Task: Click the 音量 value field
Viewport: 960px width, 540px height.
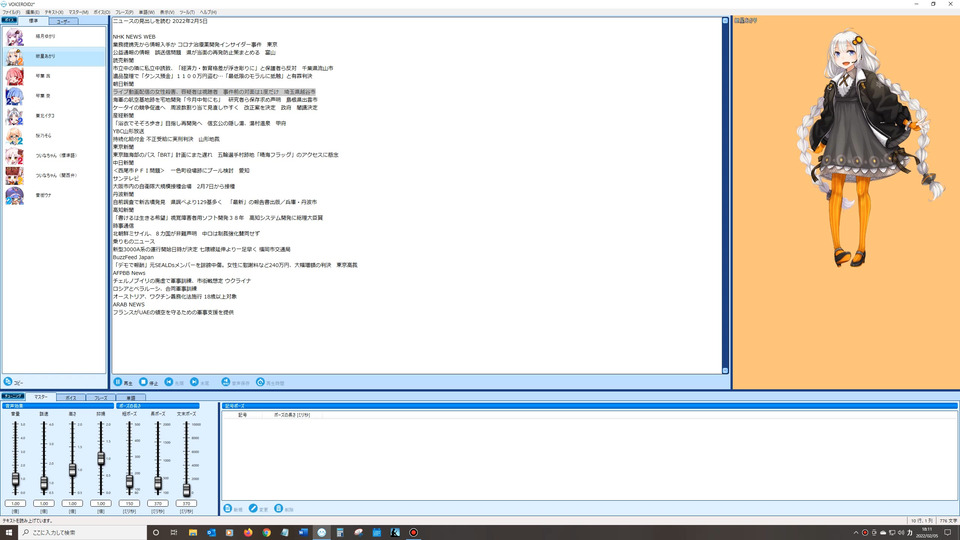Action: pos(15,503)
